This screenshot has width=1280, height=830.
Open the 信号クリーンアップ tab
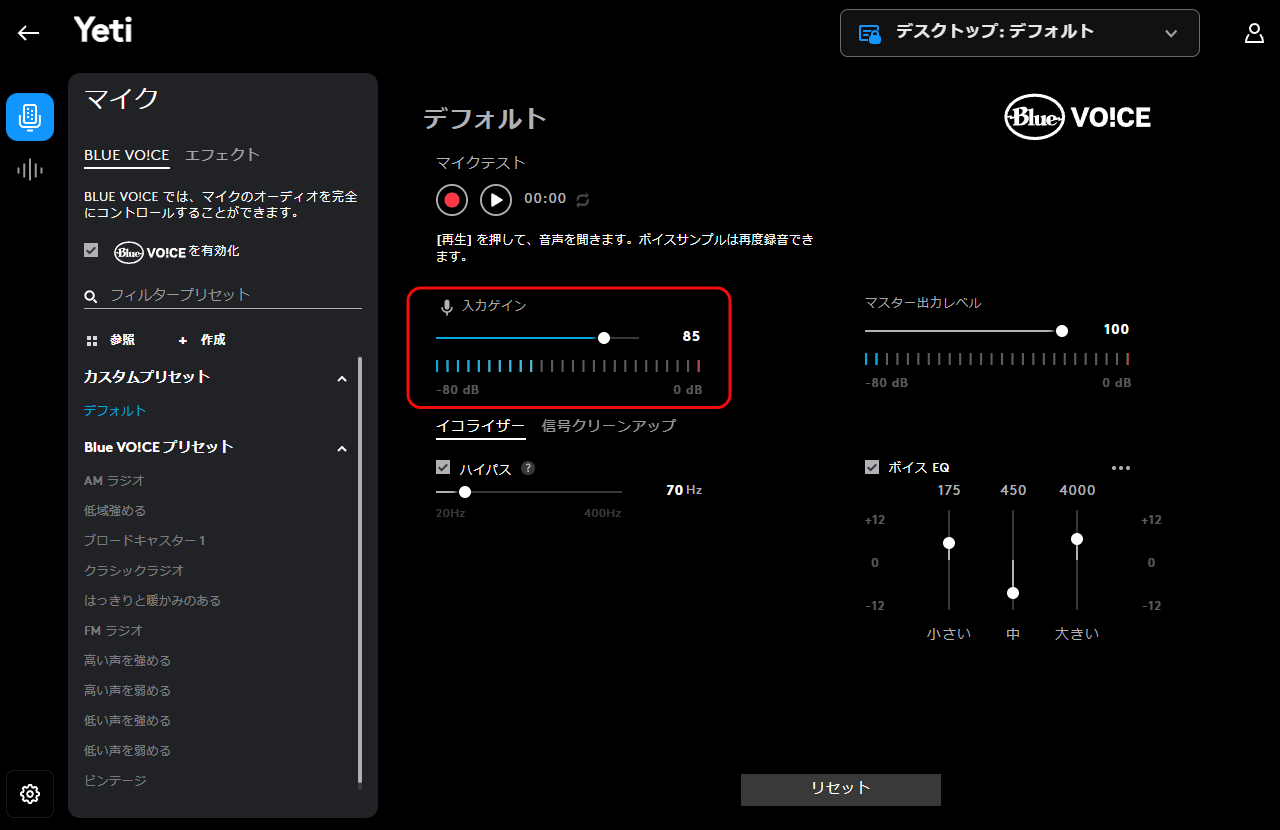(608, 425)
